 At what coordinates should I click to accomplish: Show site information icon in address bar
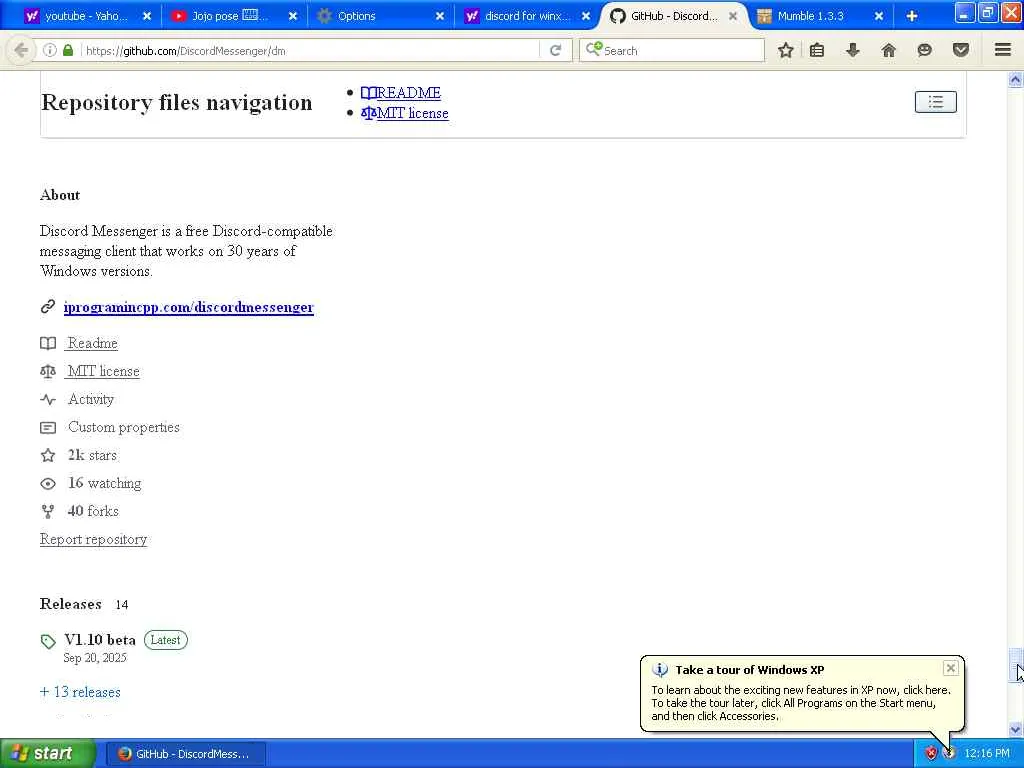click(50, 50)
